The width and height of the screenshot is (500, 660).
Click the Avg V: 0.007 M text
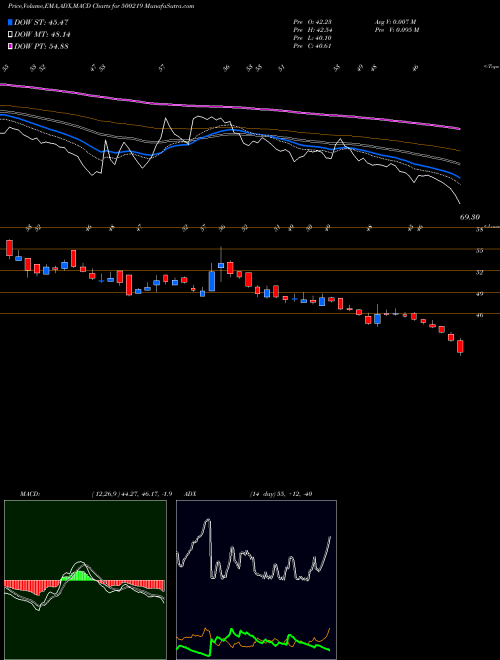pos(396,22)
